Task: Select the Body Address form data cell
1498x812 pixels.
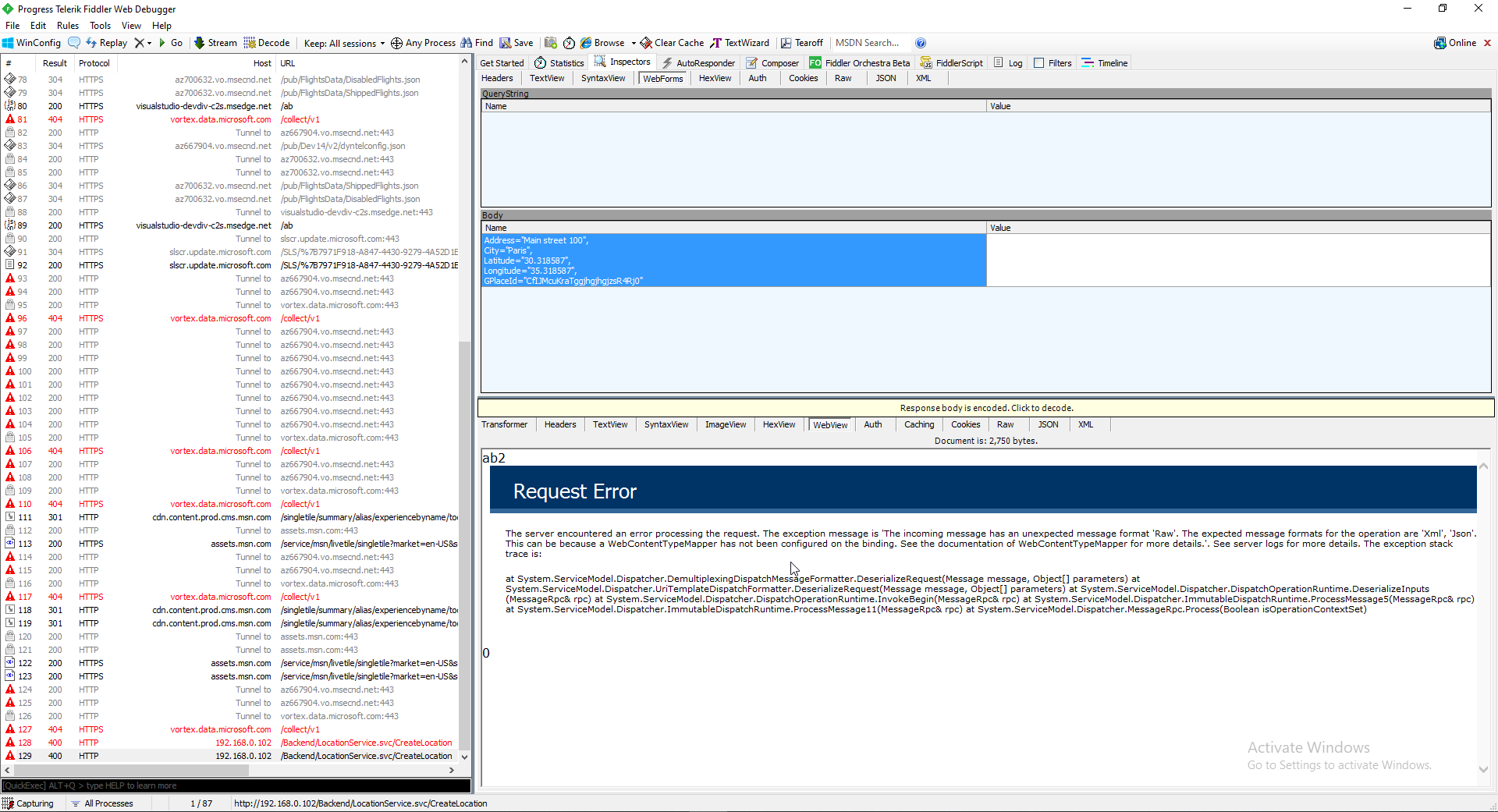Action: click(734, 261)
